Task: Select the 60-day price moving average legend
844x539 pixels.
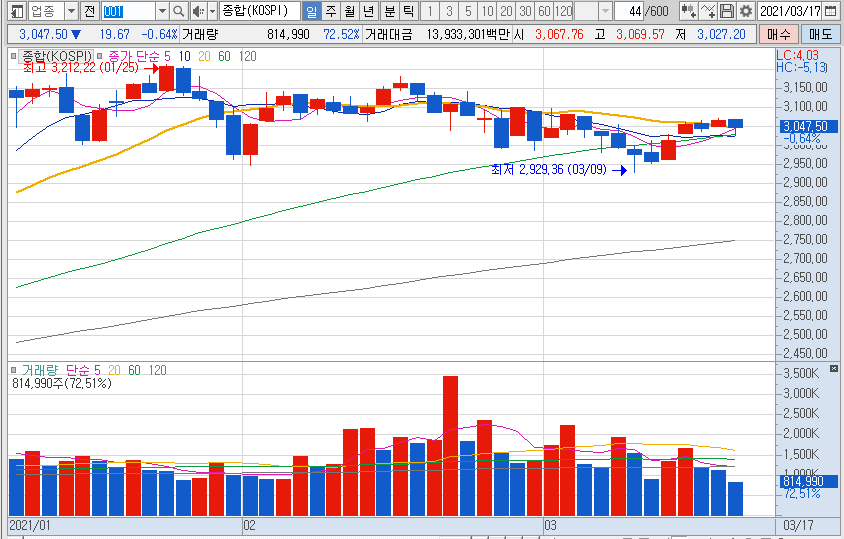Action: (x=224, y=56)
